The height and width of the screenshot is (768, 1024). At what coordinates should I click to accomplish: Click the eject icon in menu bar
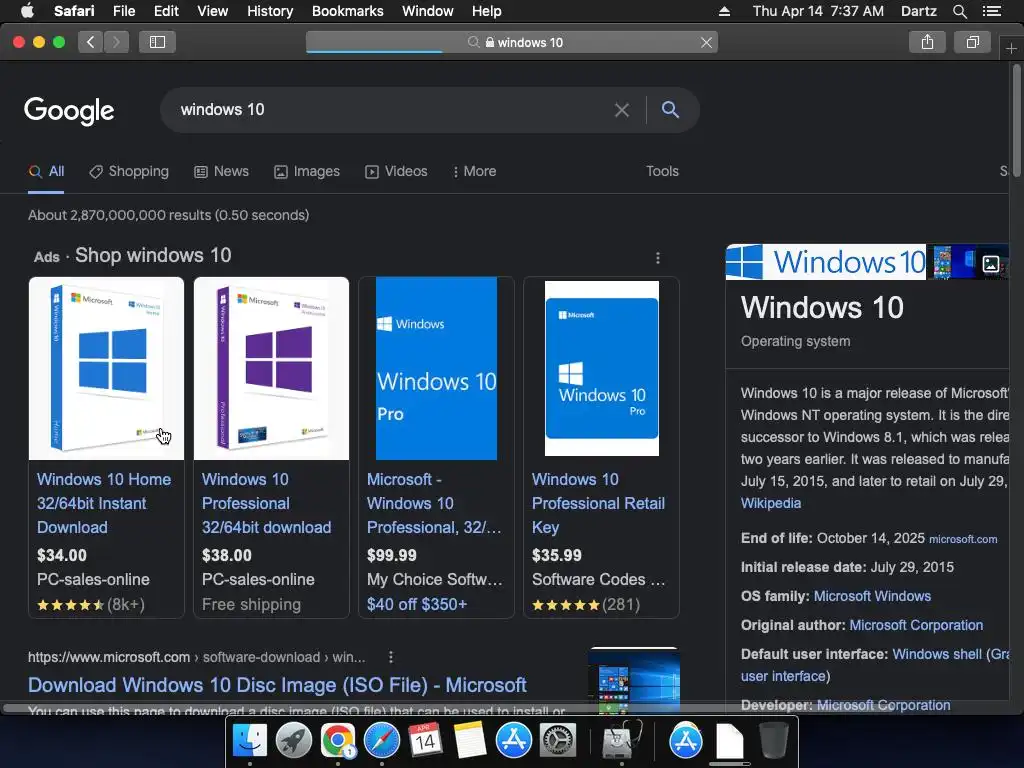[724, 11]
